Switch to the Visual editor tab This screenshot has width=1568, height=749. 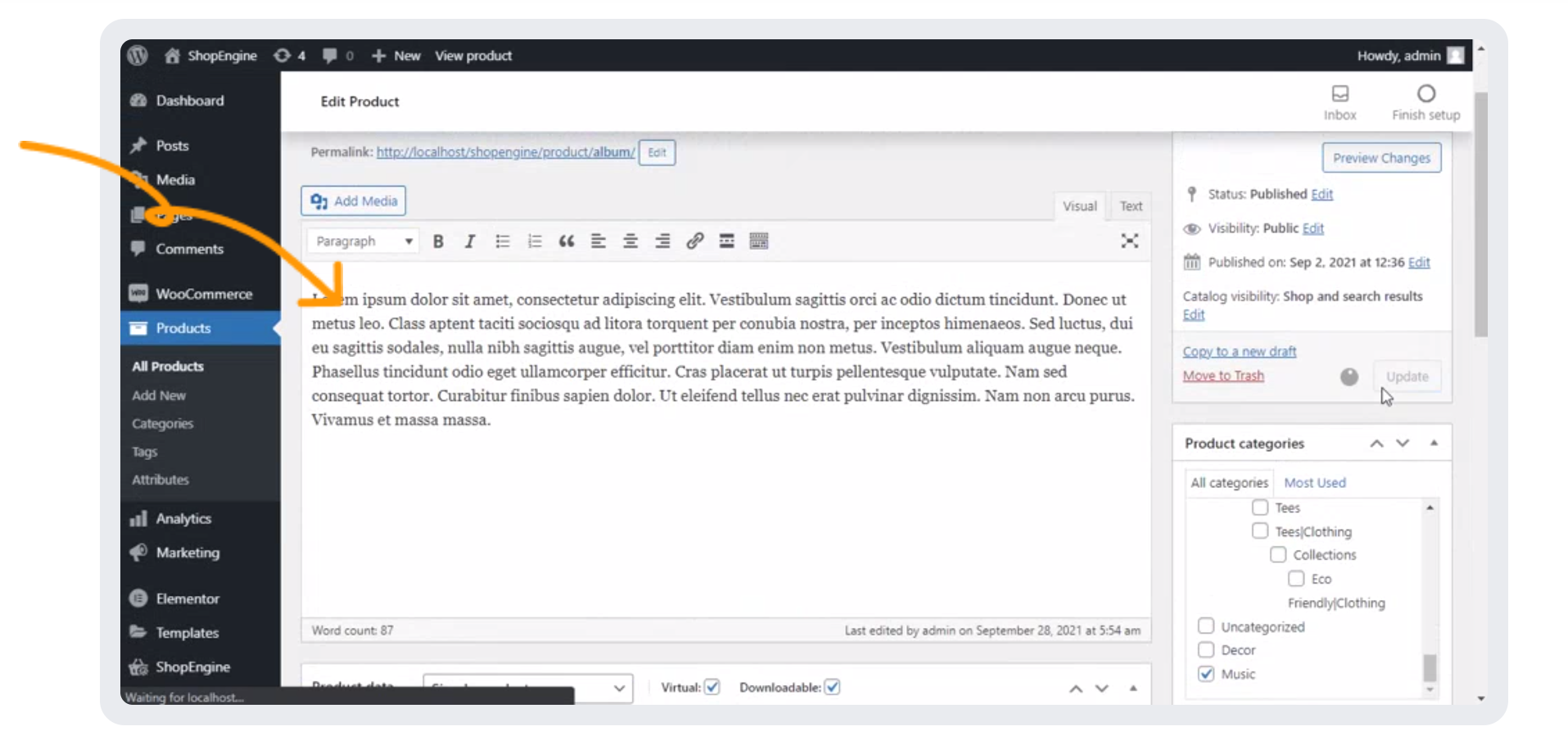click(x=1079, y=206)
